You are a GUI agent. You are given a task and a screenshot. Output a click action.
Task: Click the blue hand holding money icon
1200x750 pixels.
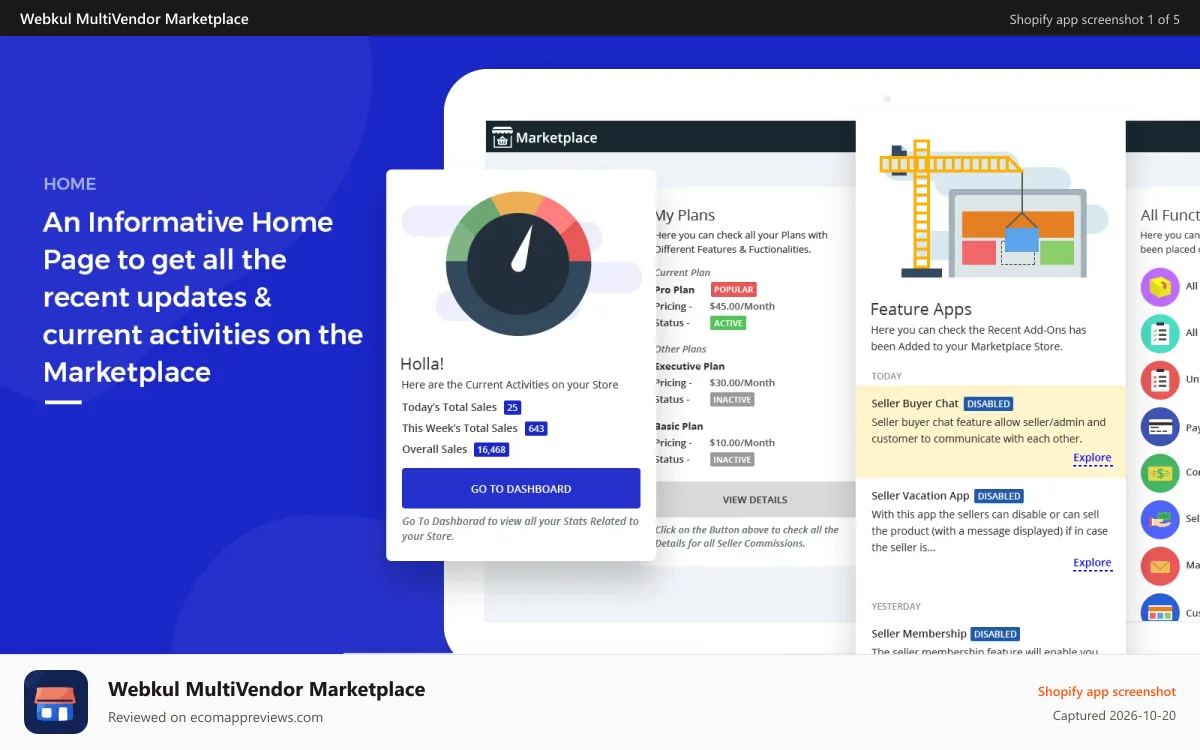[1160, 520]
